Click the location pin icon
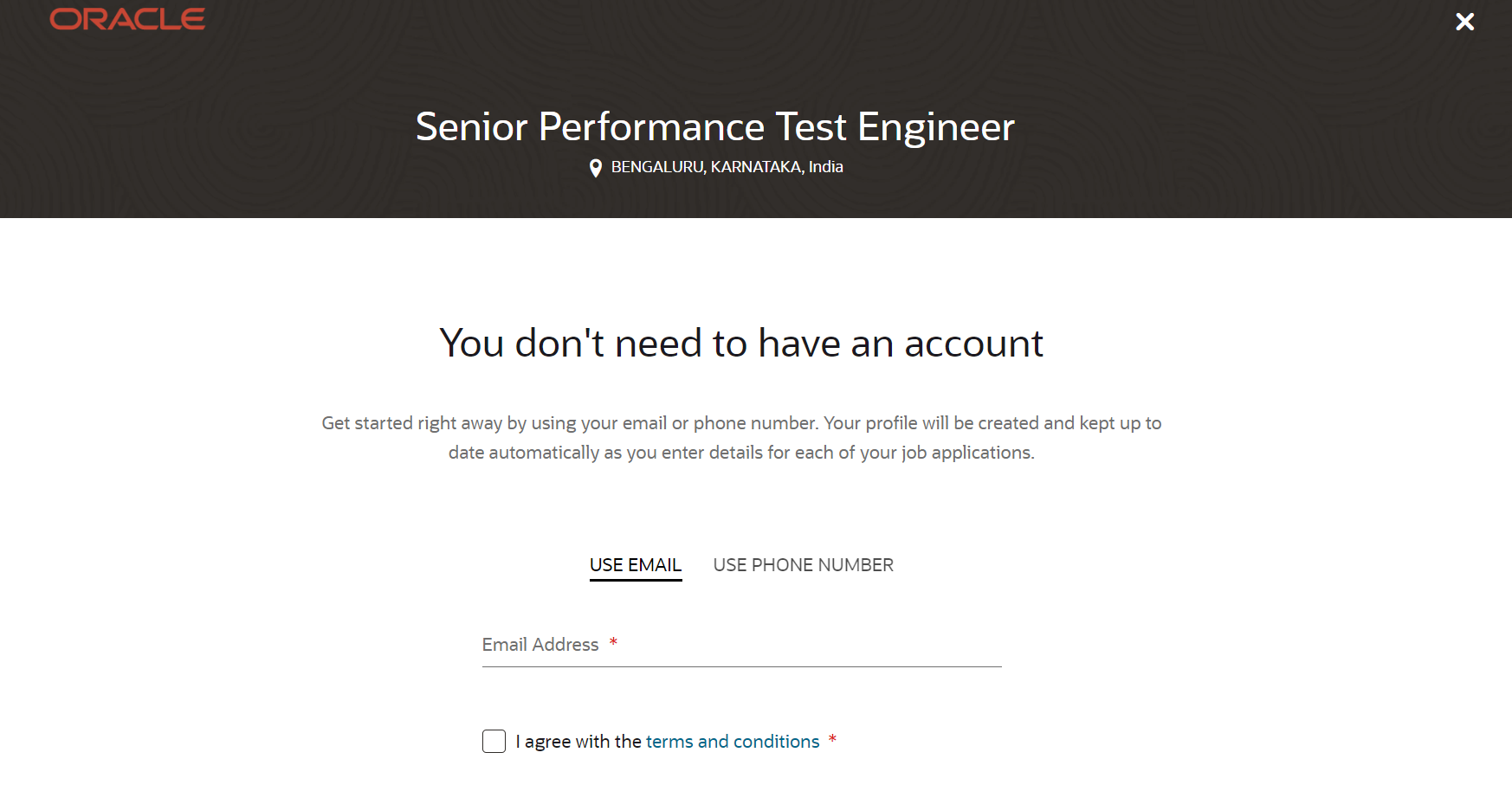The height and width of the screenshot is (804, 1512). click(x=596, y=168)
